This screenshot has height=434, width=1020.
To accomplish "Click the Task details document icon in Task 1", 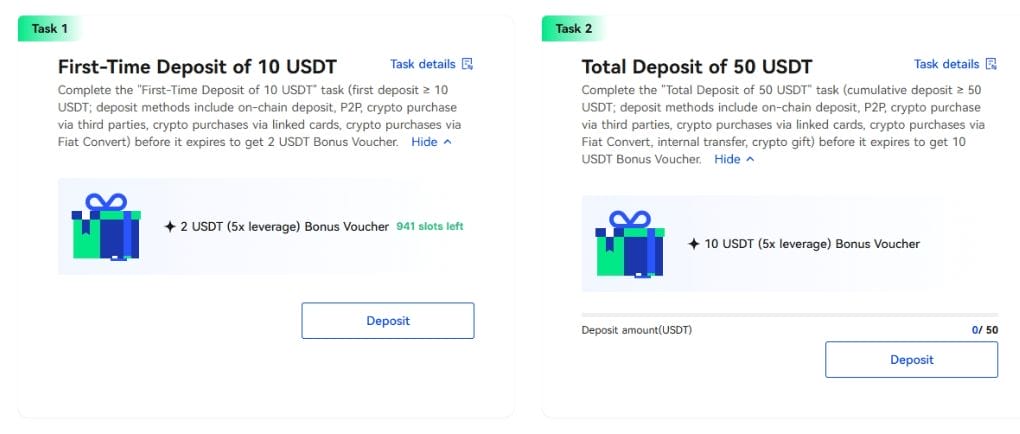I will click(467, 64).
